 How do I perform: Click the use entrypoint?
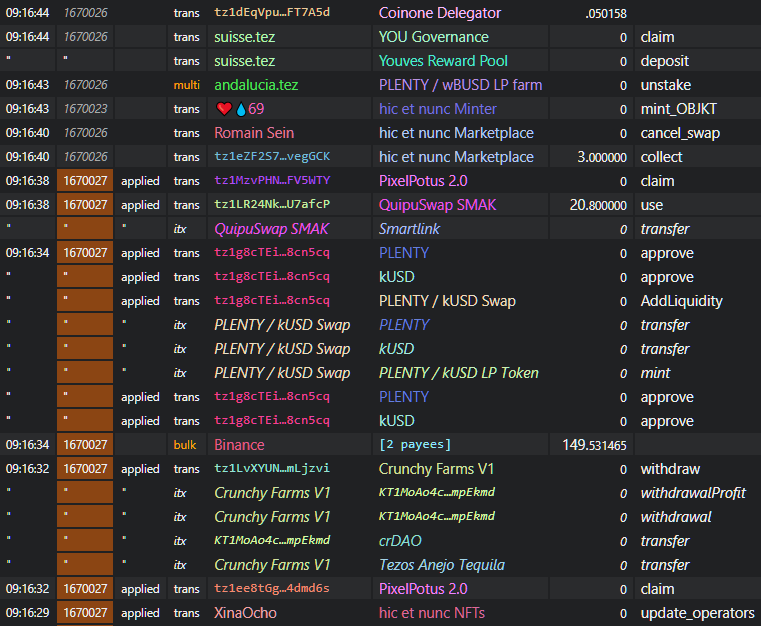pyautogui.click(x=651, y=205)
